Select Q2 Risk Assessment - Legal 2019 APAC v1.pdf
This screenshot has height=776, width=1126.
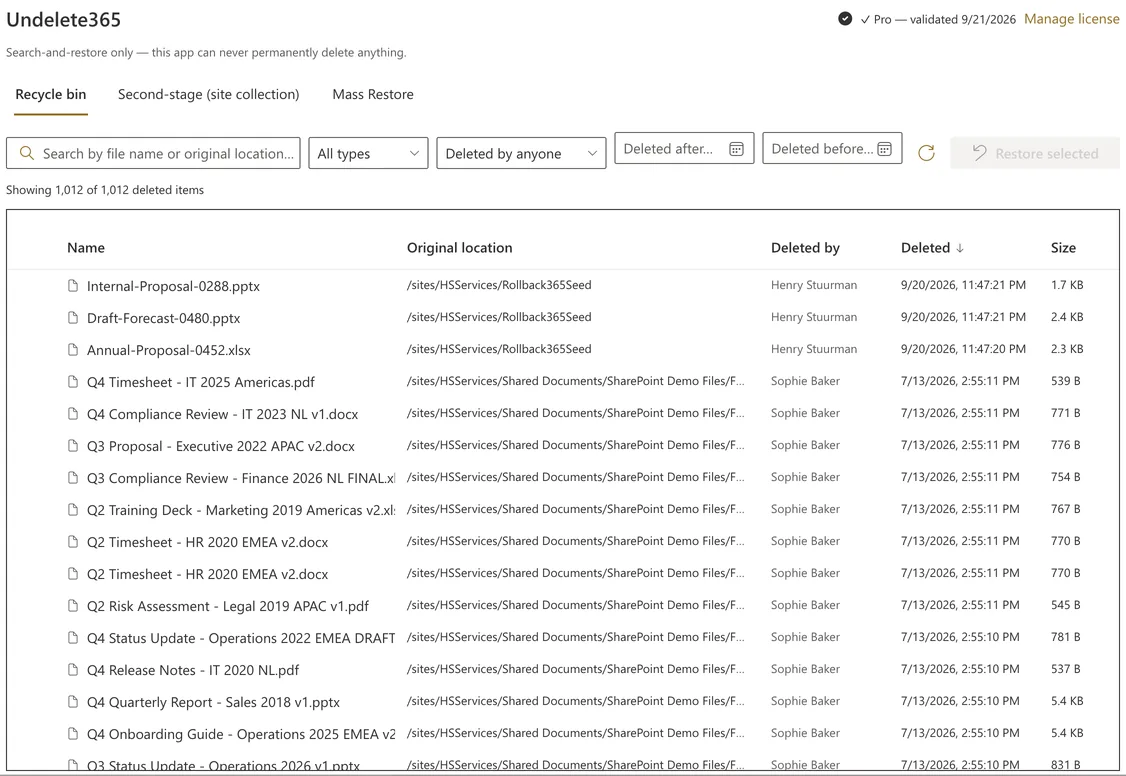(x=228, y=607)
